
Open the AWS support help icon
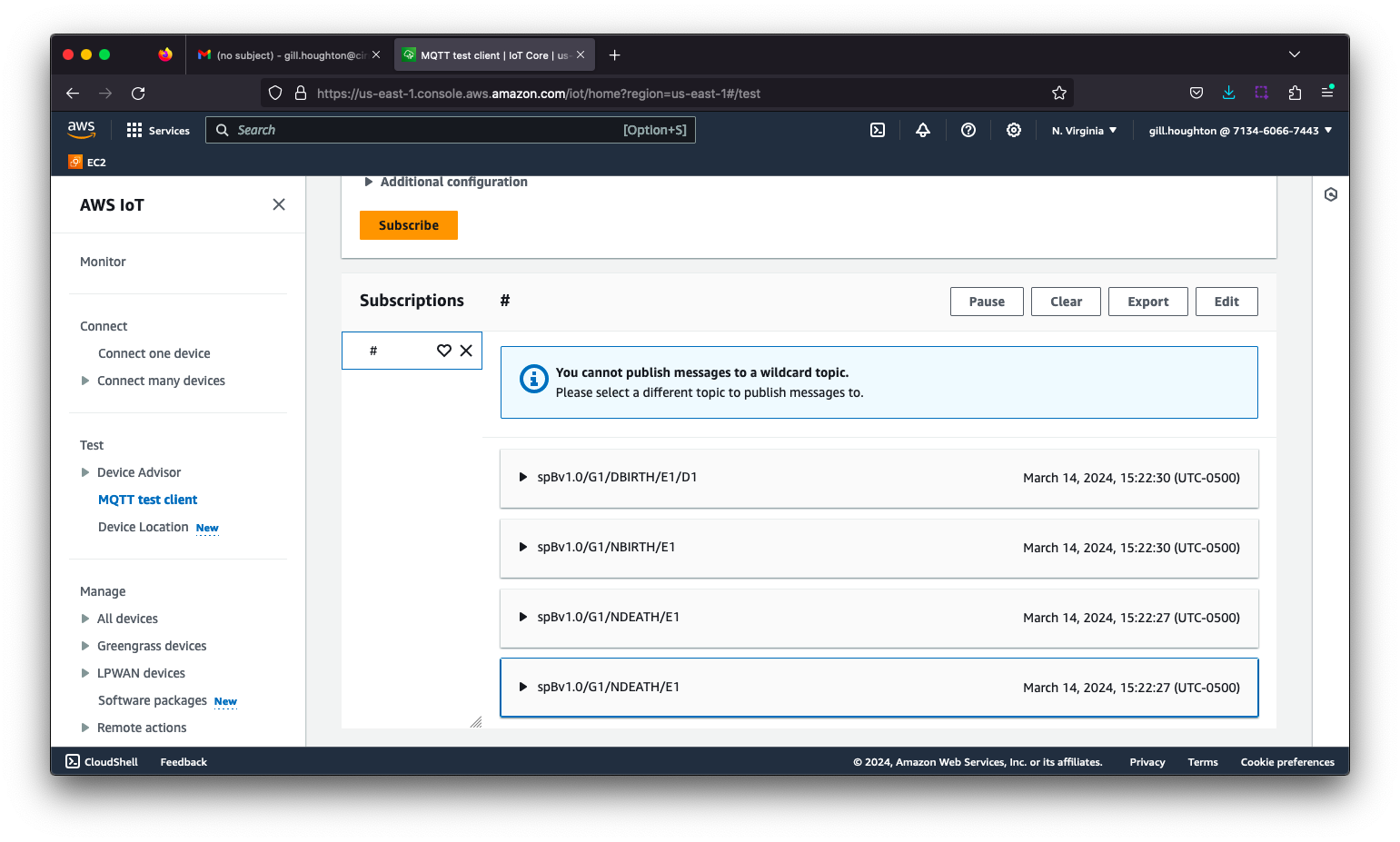click(x=968, y=130)
